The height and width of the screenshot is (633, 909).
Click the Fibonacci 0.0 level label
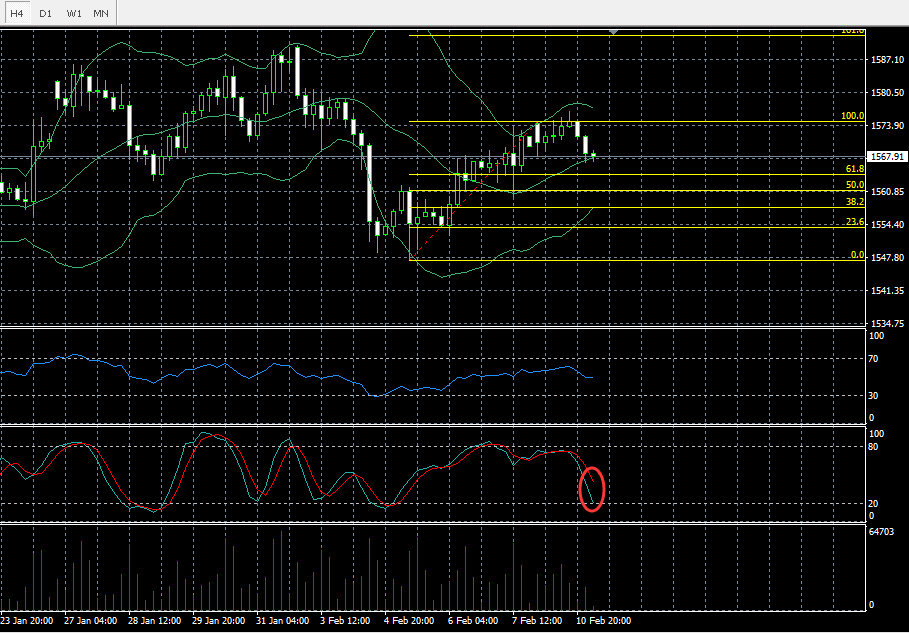[857, 254]
